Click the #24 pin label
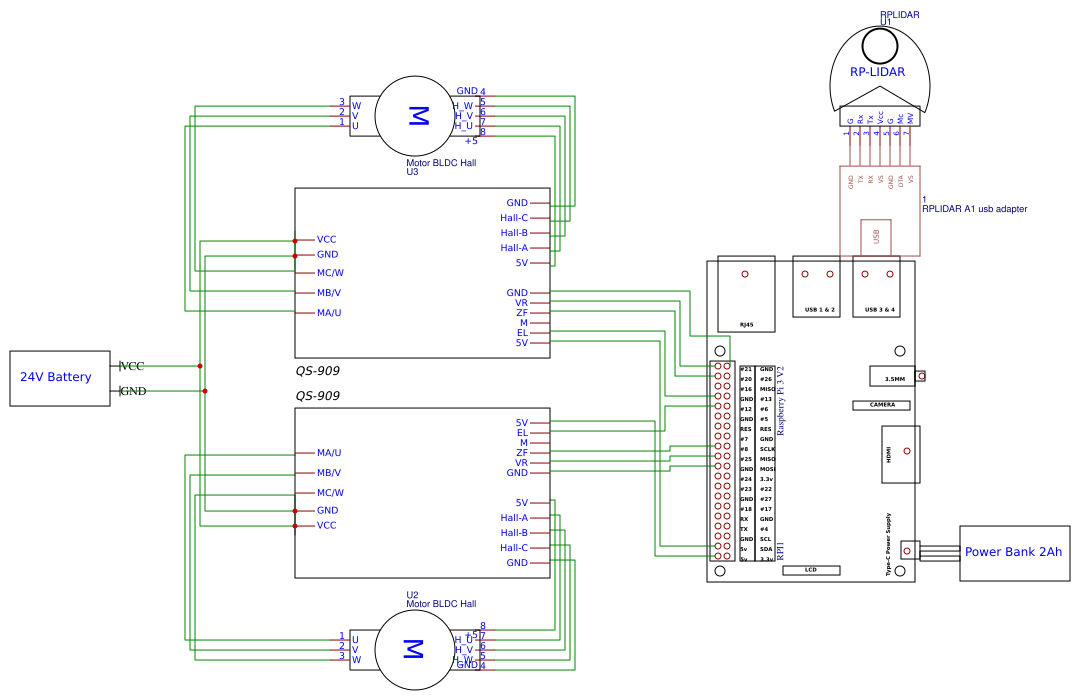Screen dimensions: 1080x700 click(x=746, y=479)
